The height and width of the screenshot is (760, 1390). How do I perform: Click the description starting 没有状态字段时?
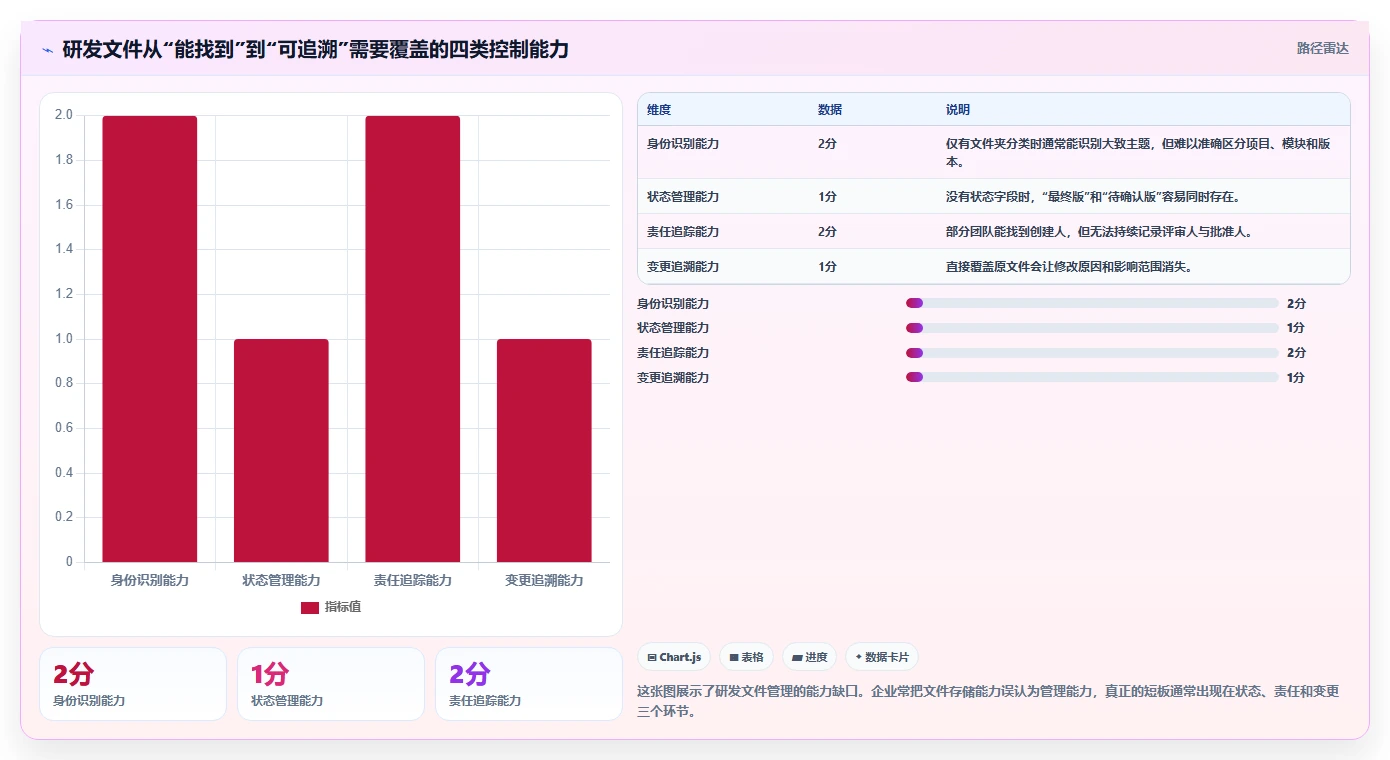(x=1094, y=196)
